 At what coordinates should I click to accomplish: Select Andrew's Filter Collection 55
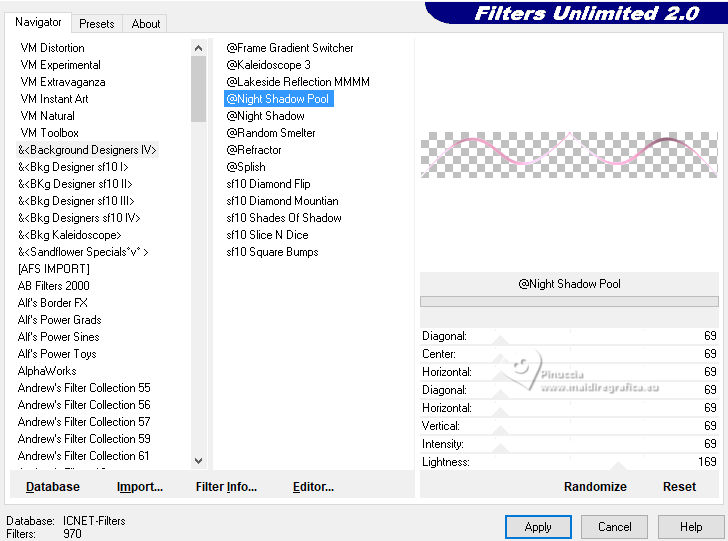coord(84,388)
